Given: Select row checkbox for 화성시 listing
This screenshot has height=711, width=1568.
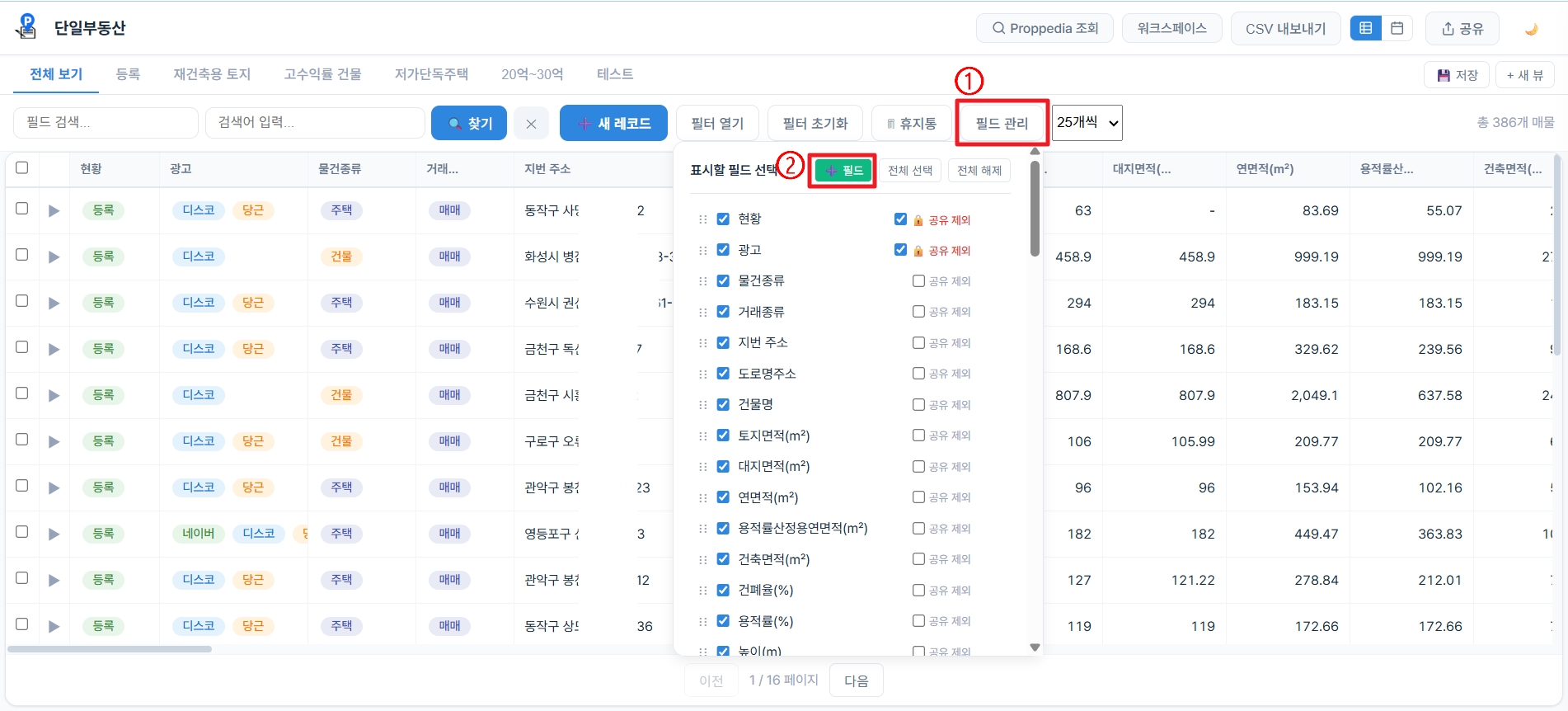Looking at the screenshot, I should [22, 255].
